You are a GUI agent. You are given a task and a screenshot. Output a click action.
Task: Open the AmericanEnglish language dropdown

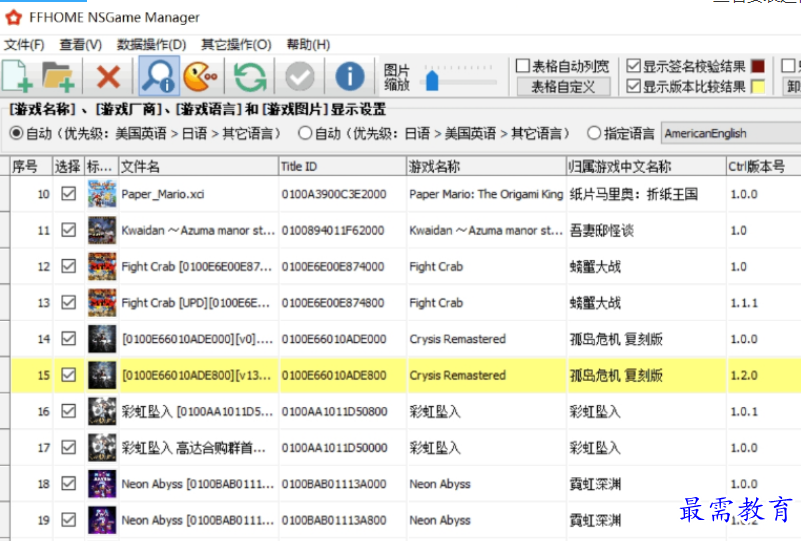(x=731, y=133)
